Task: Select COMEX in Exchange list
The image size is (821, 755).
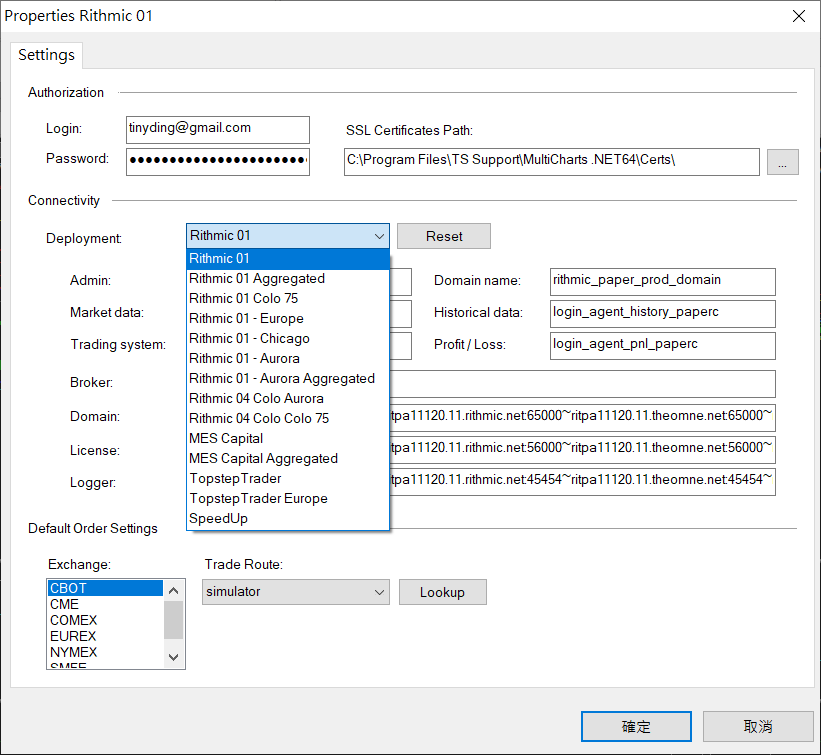Action: [105, 620]
